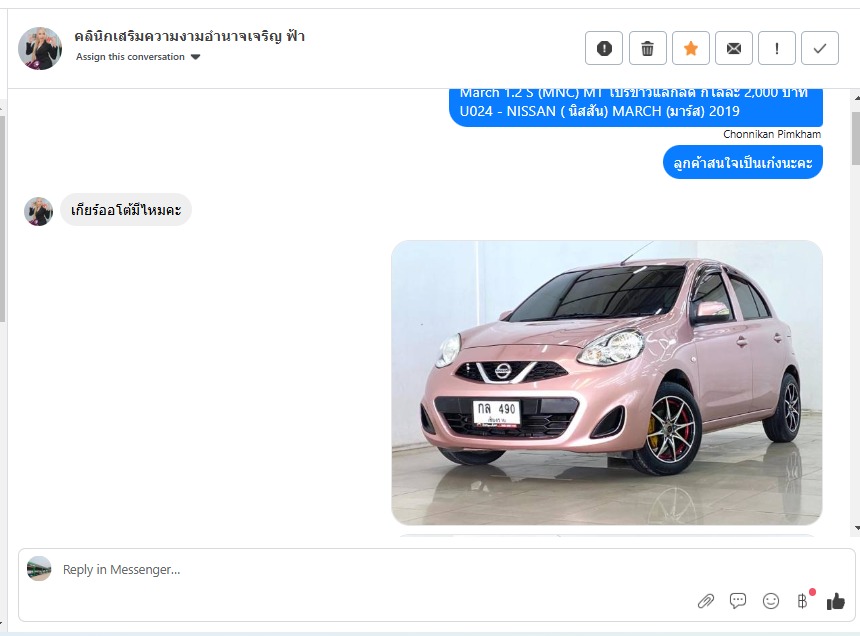Viewport: 860px width, 636px height.
Task: Click the chat scrollbar up arrow
Action: coord(856,98)
